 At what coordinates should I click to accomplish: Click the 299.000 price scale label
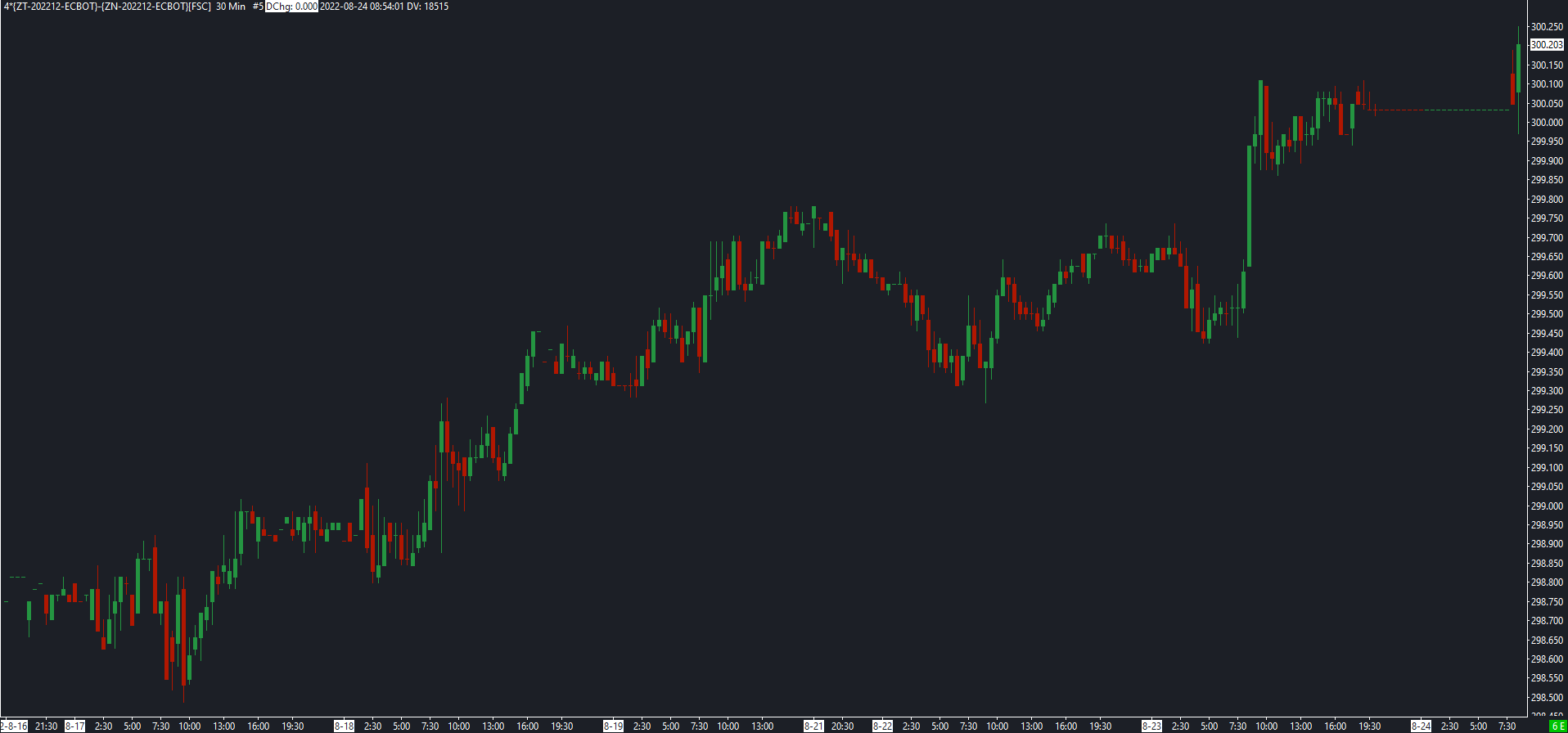pyautogui.click(x=1547, y=506)
